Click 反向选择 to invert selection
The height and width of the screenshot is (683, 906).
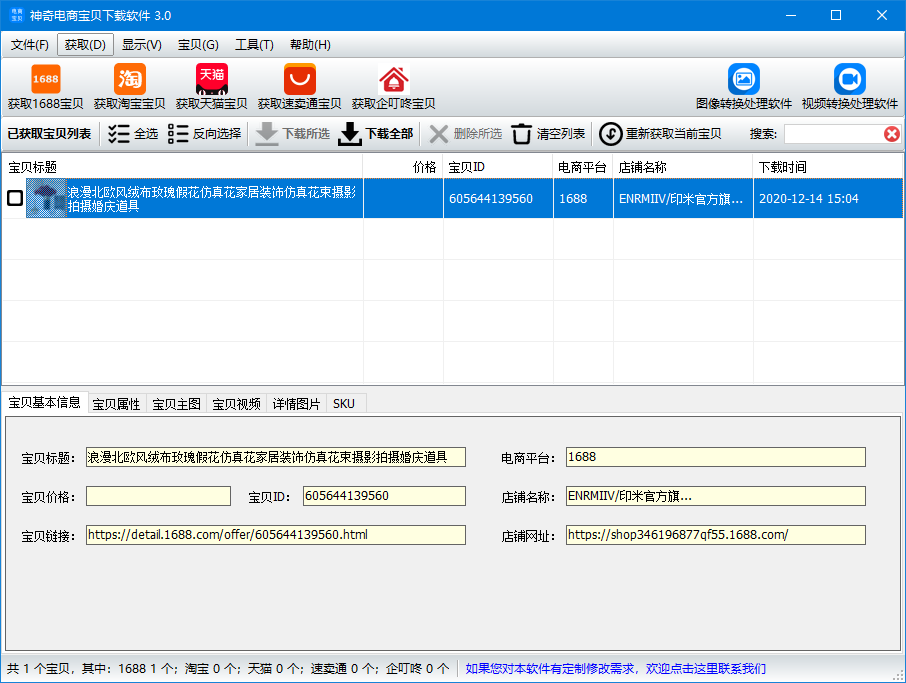[203, 134]
